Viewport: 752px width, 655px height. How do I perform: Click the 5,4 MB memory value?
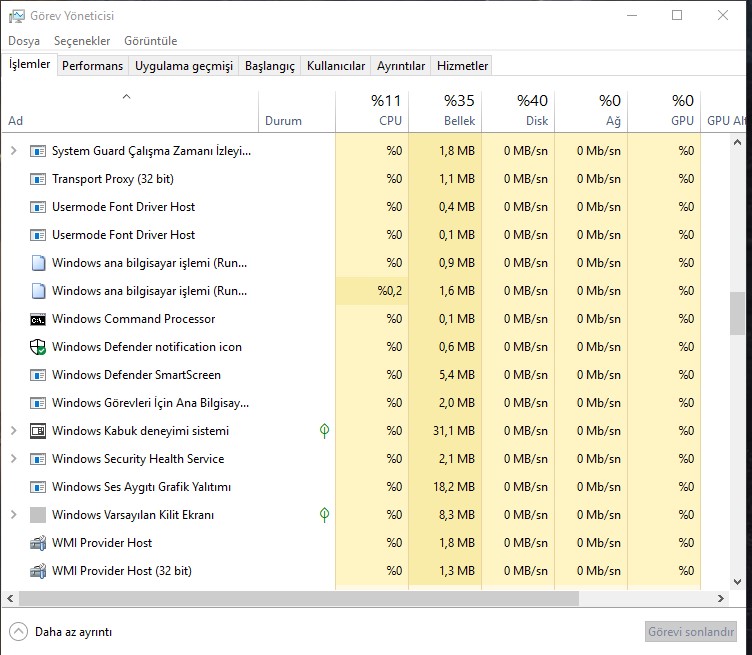pyautogui.click(x=456, y=375)
